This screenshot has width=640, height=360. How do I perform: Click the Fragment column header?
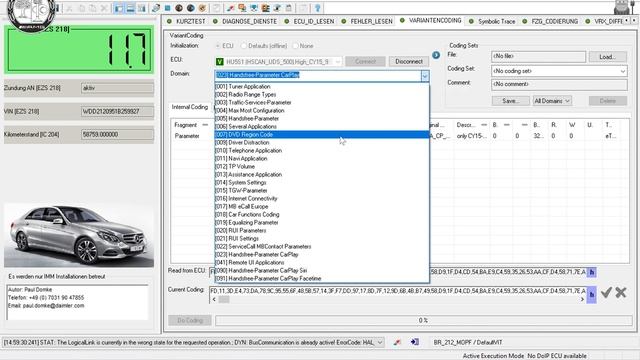tap(185, 125)
